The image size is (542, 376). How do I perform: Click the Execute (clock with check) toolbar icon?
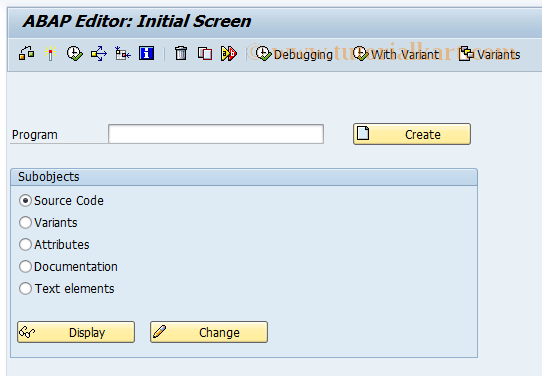[74, 54]
